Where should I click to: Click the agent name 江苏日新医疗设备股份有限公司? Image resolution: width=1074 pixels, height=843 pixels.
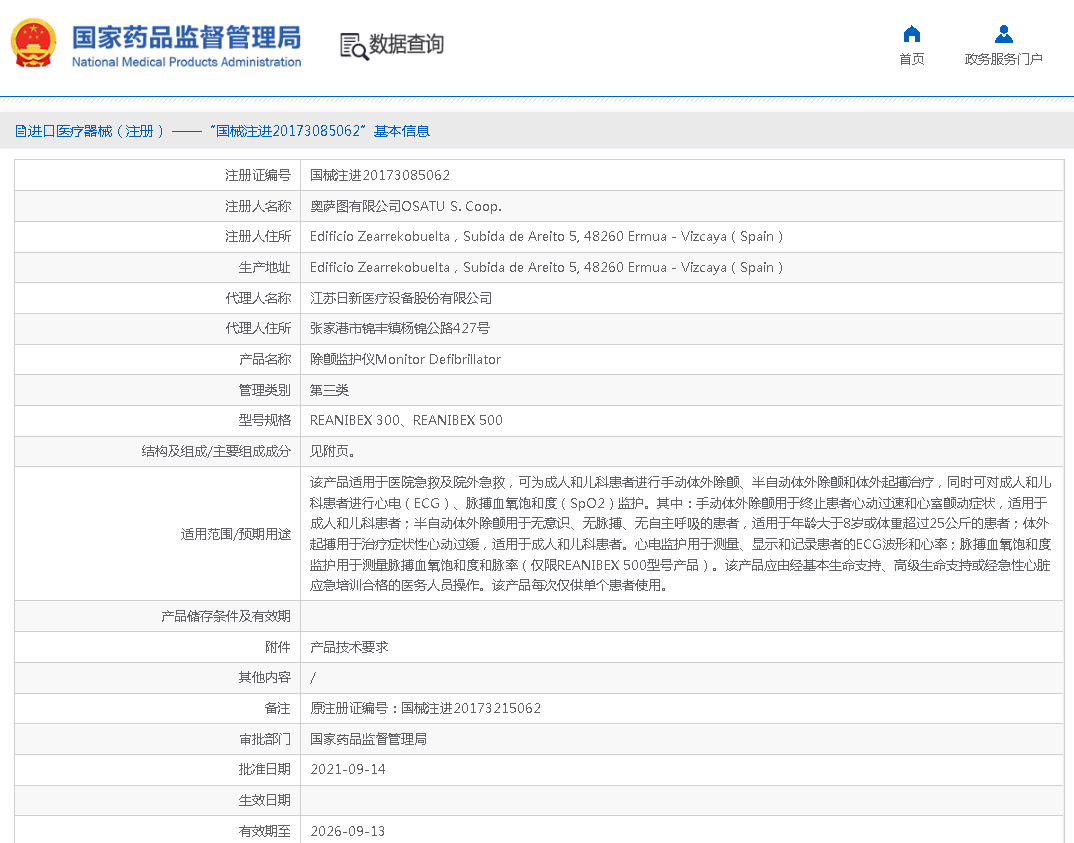point(401,298)
